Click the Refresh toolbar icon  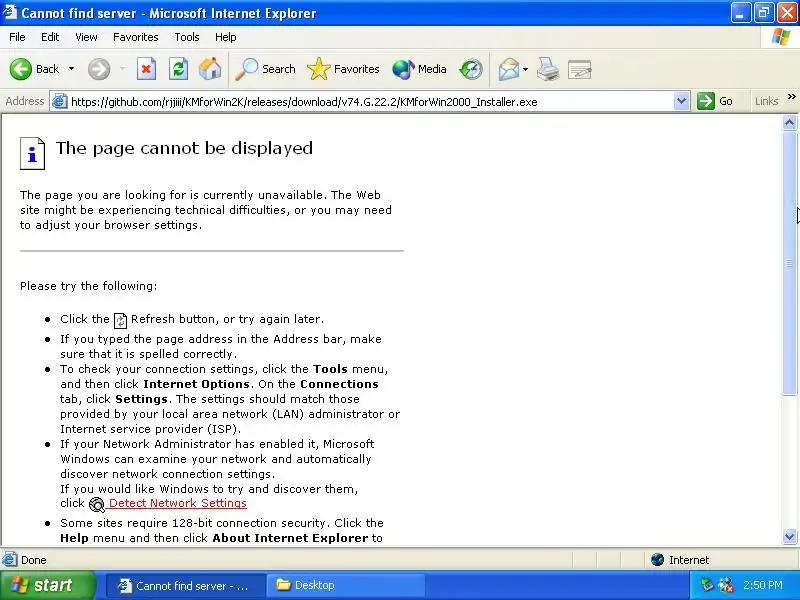click(x=179, y=69)
